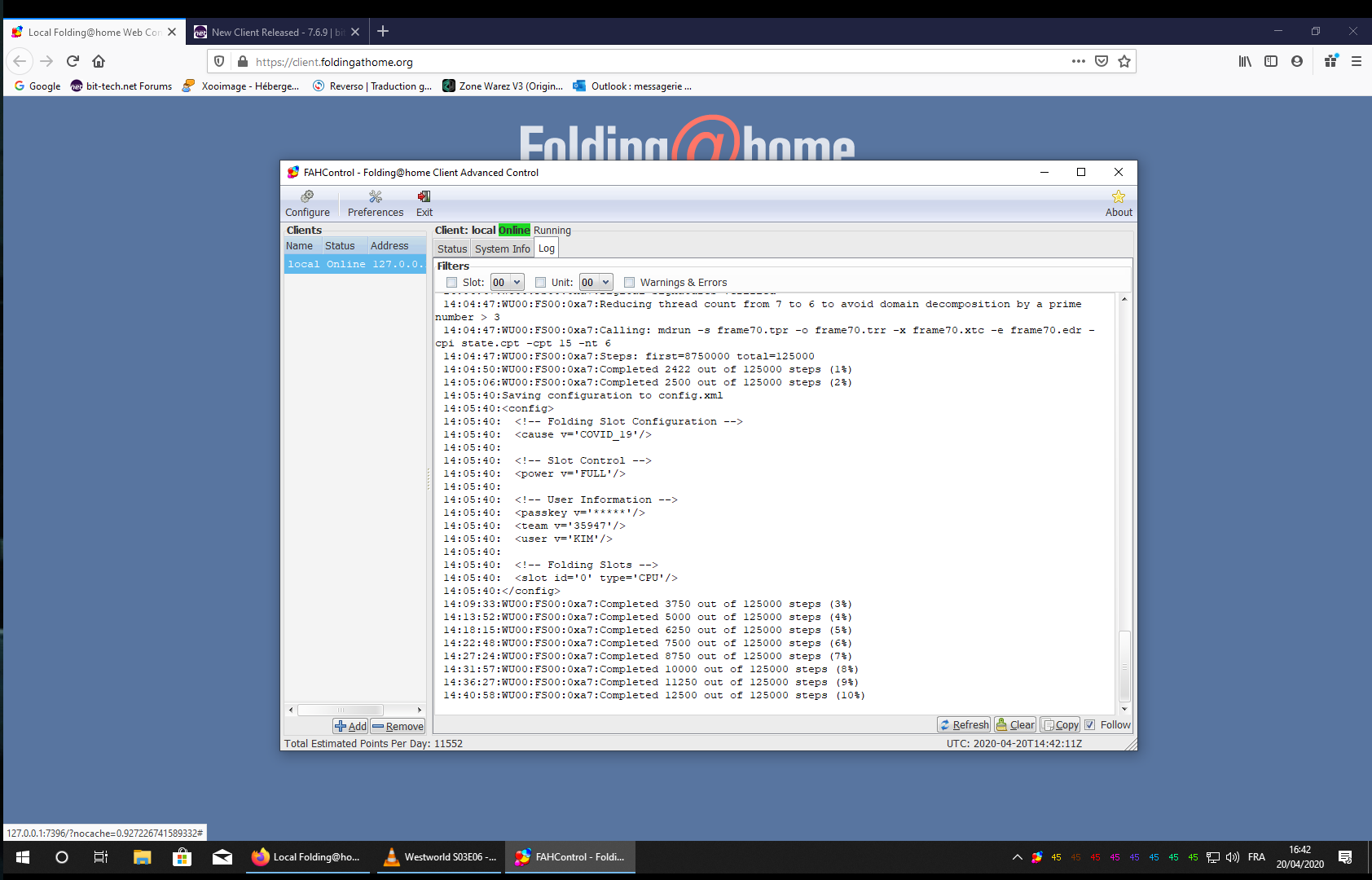Open Westworld VLC window from taskbar
The image size is (1372, 880).
coord(441,857)
